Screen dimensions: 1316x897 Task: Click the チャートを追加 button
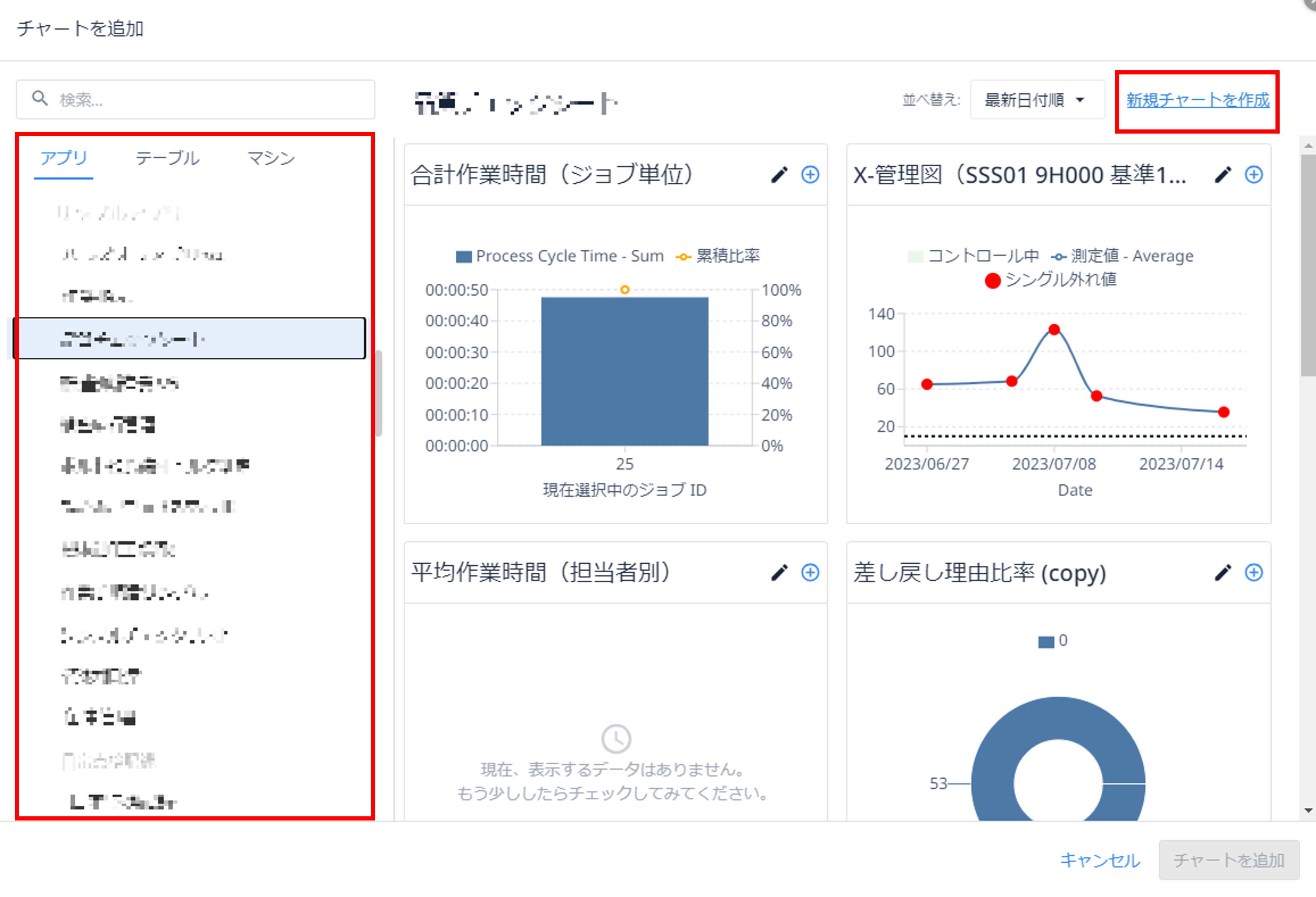pyautogui.click(x=1229, y=860)
